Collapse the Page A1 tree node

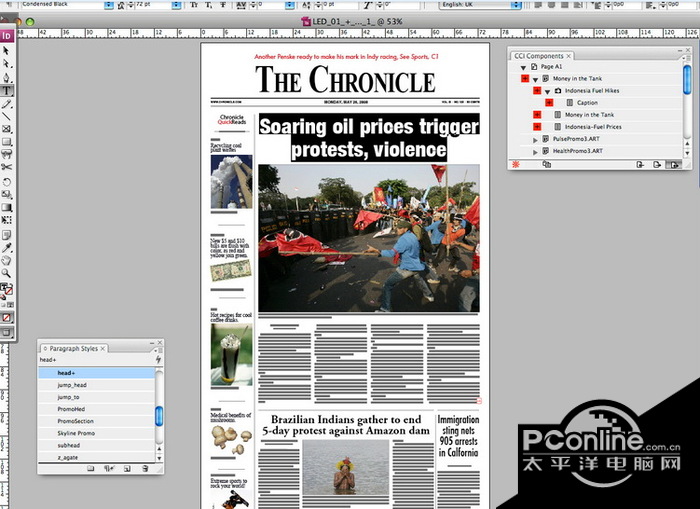click(523, 67)
